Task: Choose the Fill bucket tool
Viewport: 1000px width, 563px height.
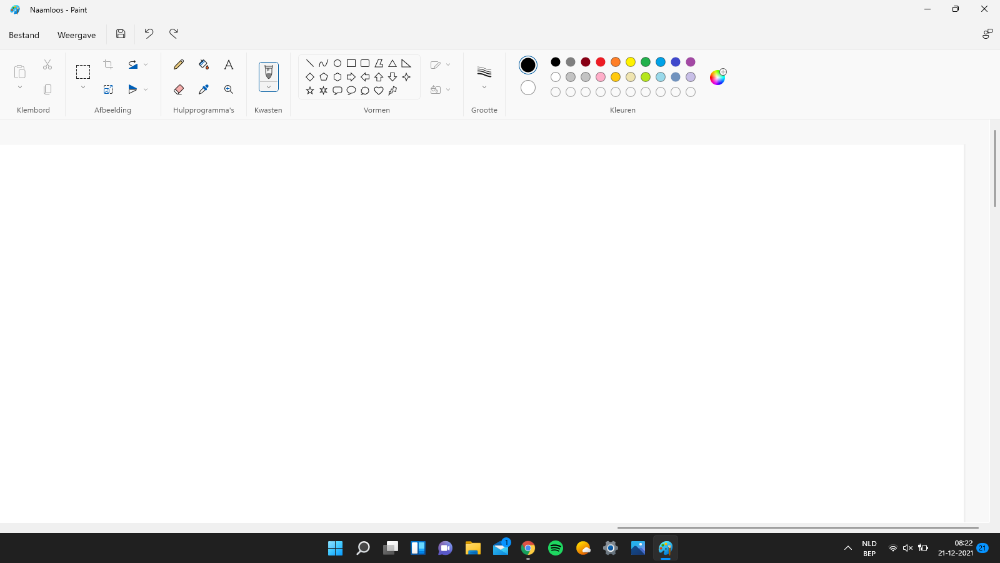Action: coord(204,64)
